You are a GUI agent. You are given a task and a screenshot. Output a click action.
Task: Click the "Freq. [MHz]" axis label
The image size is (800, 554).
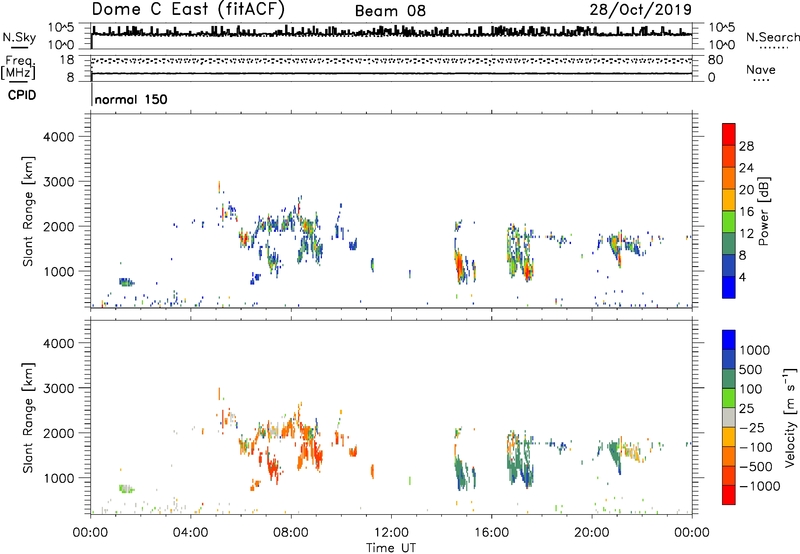click(18, 68)
